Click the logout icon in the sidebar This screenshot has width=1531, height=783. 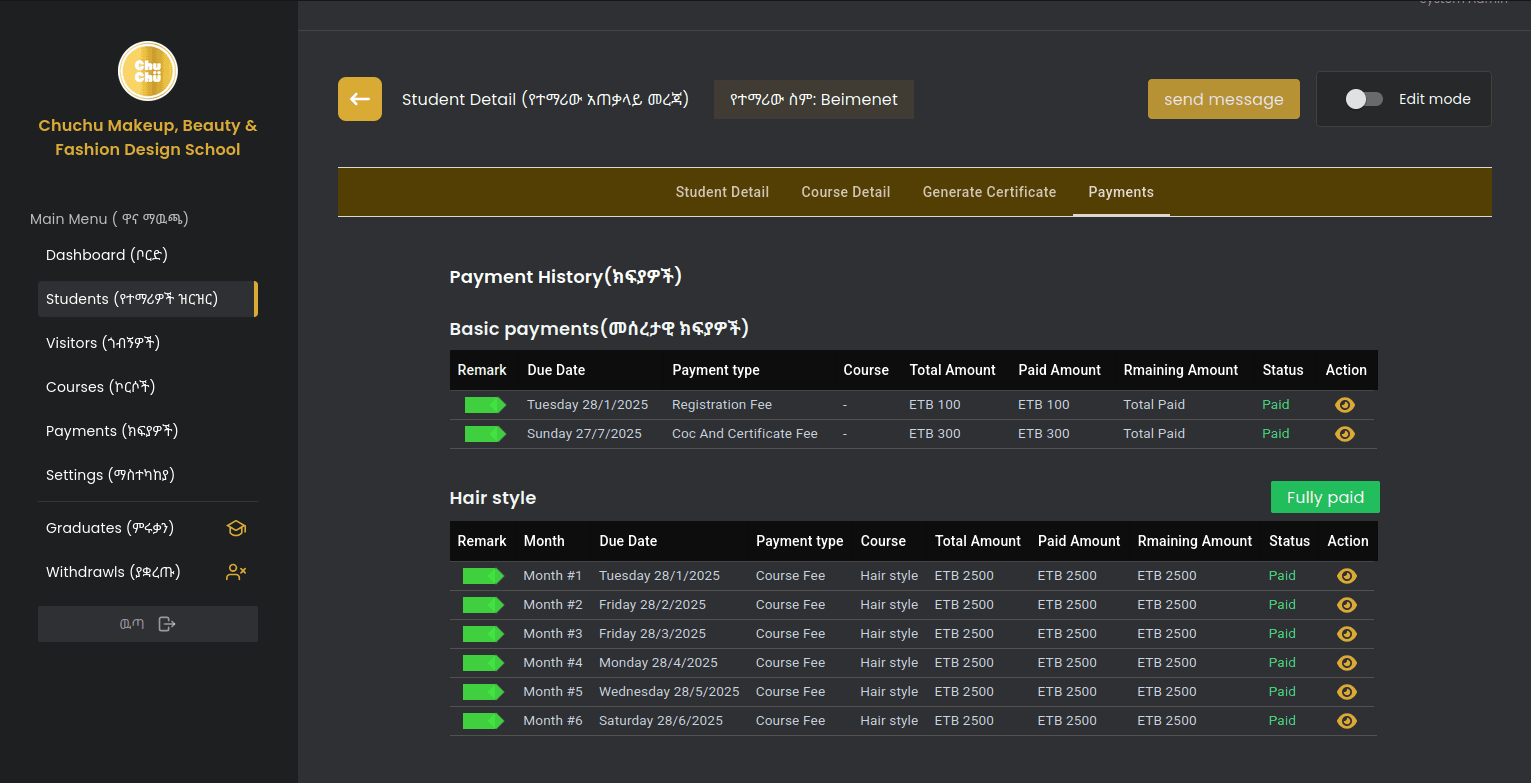point(167,624)
